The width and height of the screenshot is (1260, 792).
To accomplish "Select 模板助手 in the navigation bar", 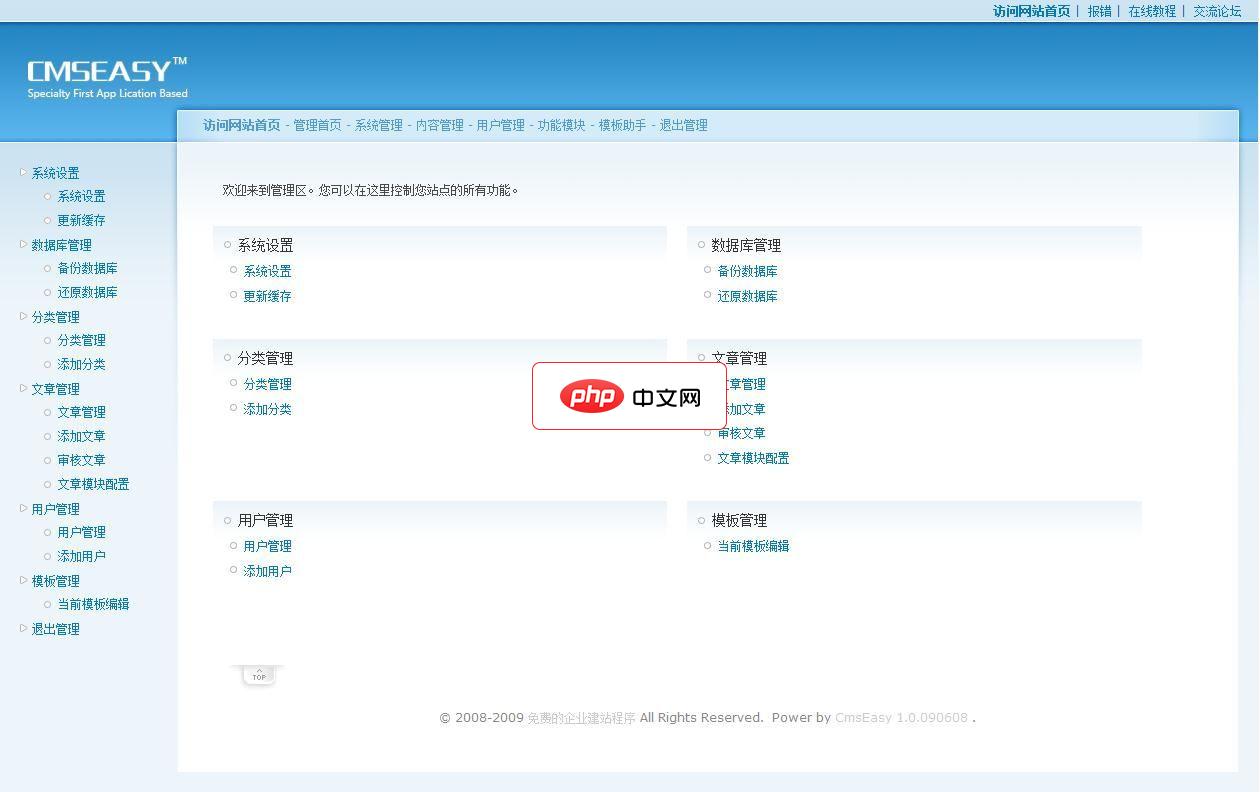I will 622,125.
